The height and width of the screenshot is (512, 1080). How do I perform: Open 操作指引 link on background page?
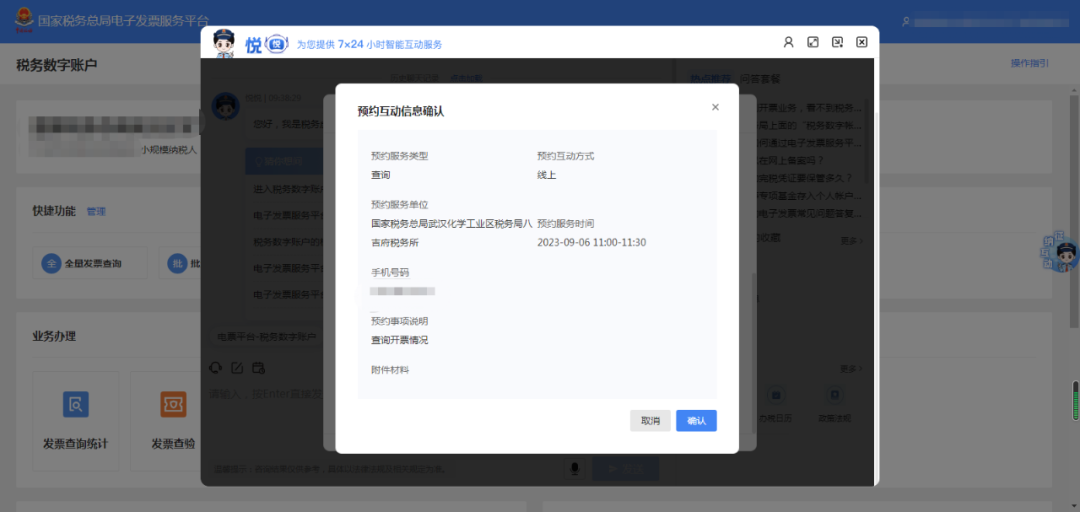[1030, 63]
